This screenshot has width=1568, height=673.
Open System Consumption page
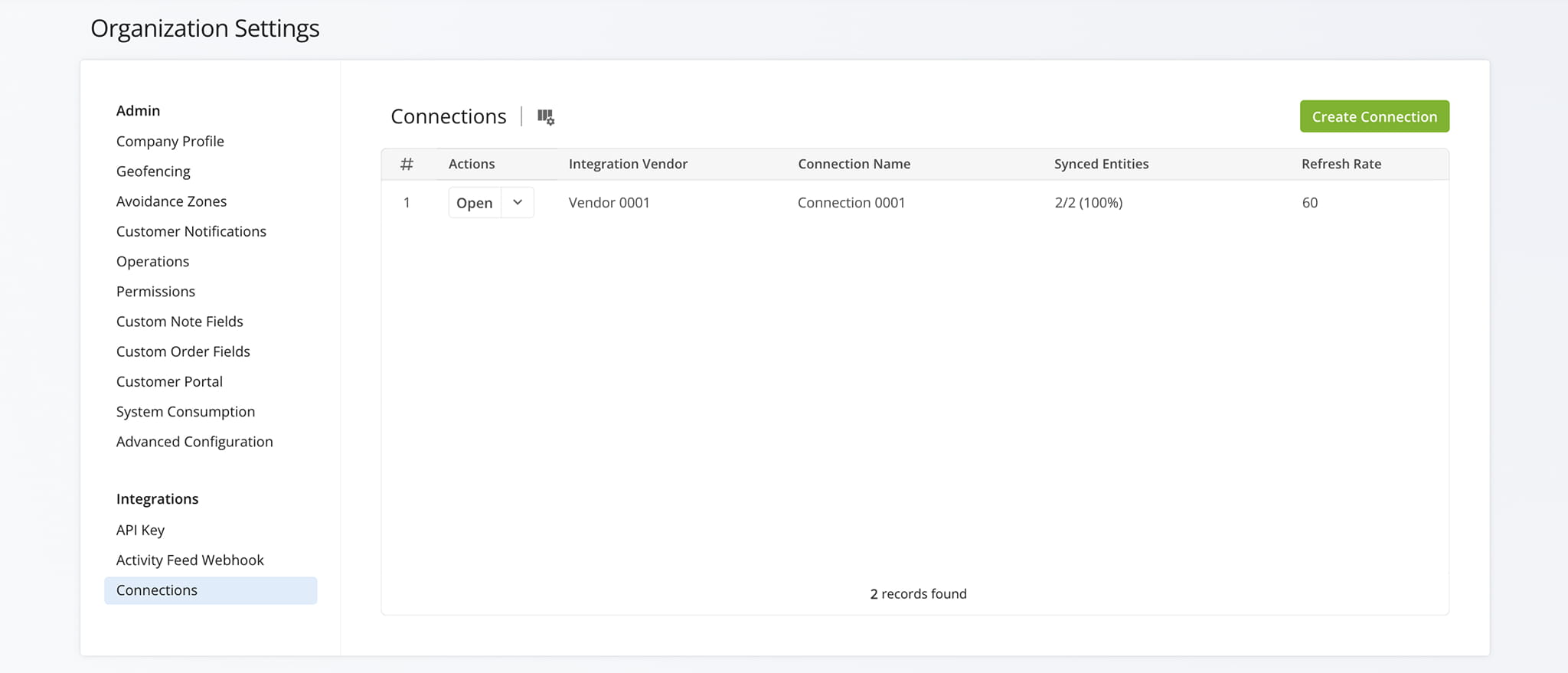185,412
